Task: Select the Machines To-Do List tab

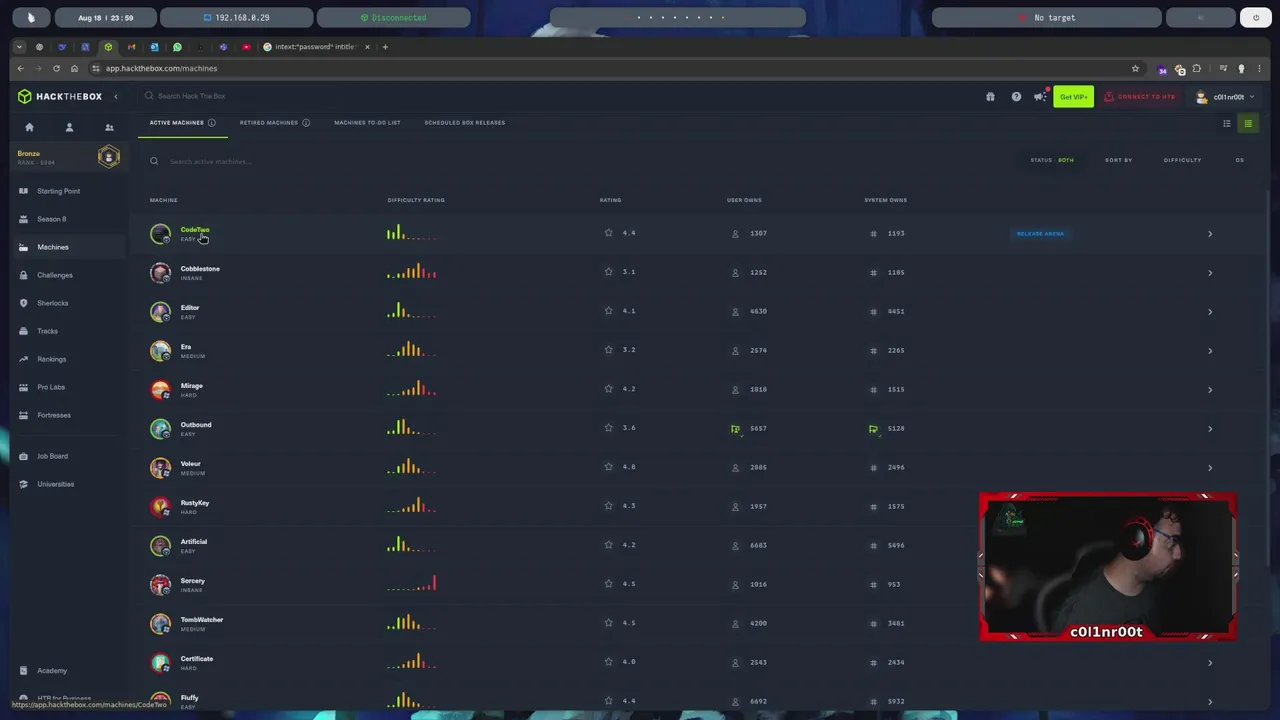Action: coord(367,122)
